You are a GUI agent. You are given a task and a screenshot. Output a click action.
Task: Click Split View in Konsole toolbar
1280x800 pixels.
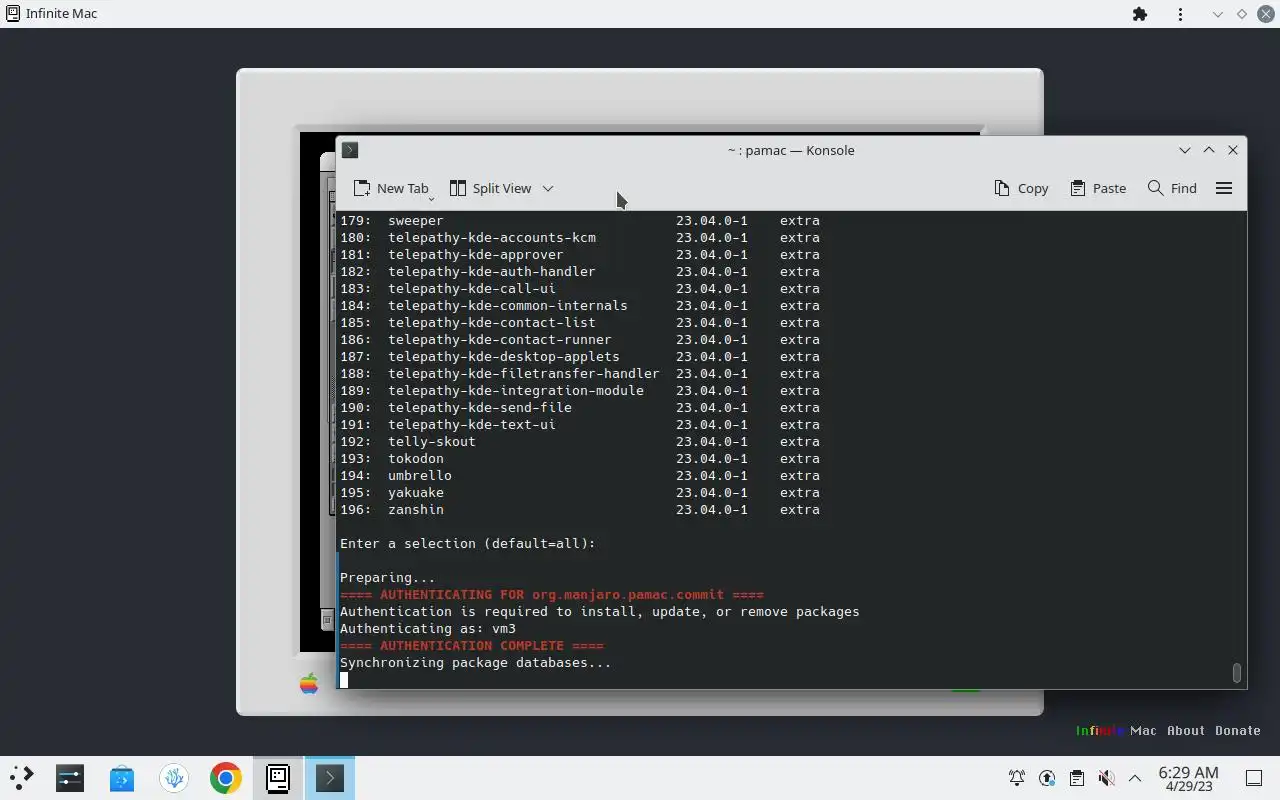point(490,188)
